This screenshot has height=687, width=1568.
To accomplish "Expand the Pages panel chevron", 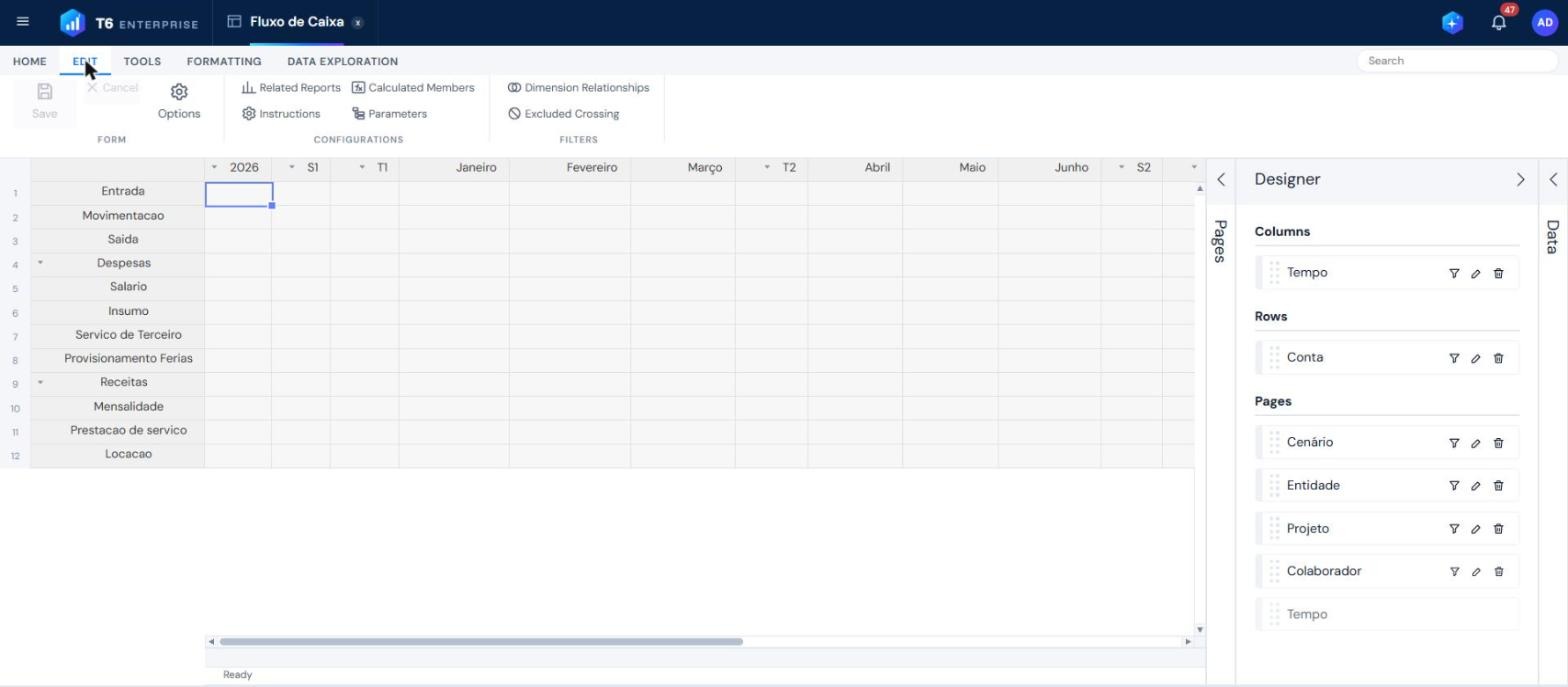I will pos(1221,180).
